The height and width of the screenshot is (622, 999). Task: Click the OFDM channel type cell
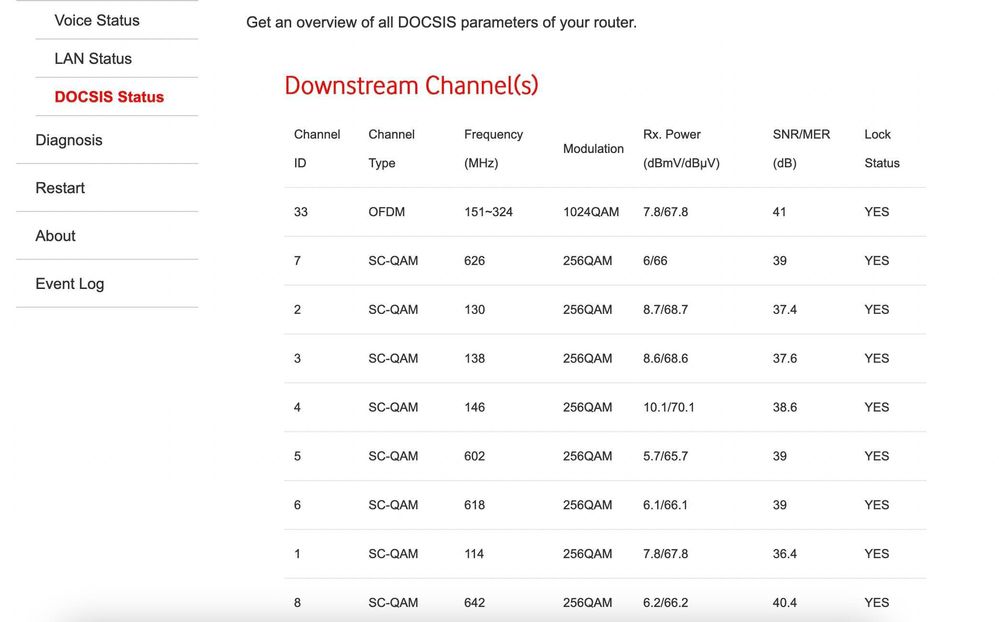(x=386, y=212)
